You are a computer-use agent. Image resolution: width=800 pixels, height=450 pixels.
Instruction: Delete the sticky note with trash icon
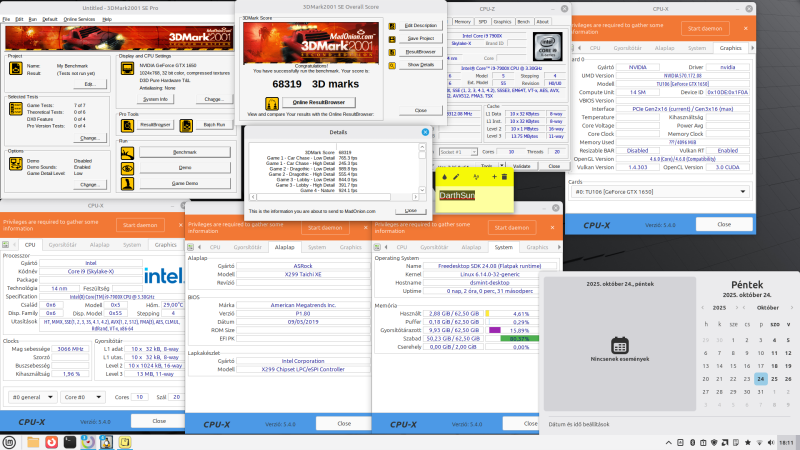pos(504,177)
